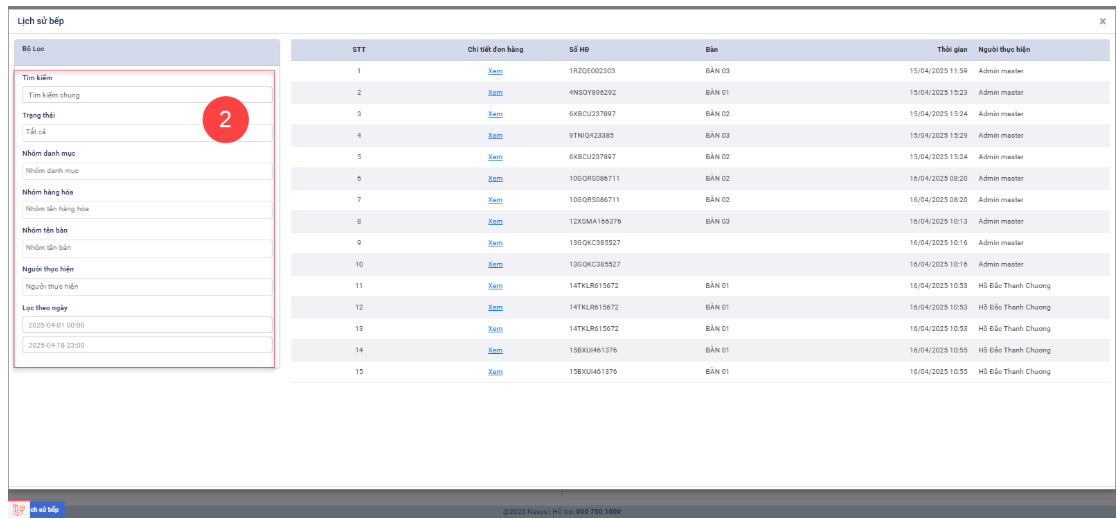Close the Lịch sử bếp dialog
Screen dimensions: 1117x519
coord(1102,21)
